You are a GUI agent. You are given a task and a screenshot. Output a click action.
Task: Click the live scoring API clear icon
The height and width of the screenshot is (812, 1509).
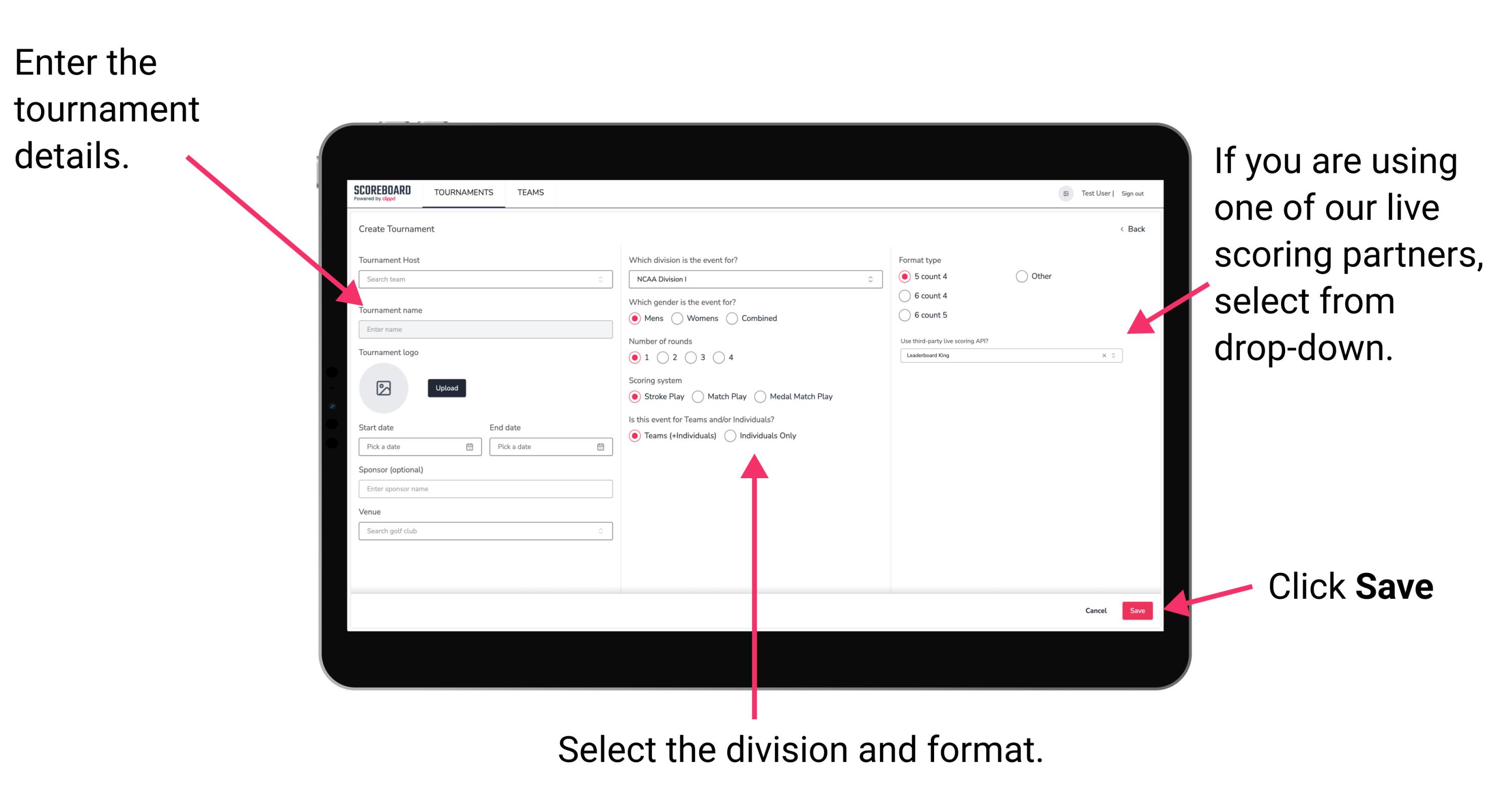[x=1100, y=357]
